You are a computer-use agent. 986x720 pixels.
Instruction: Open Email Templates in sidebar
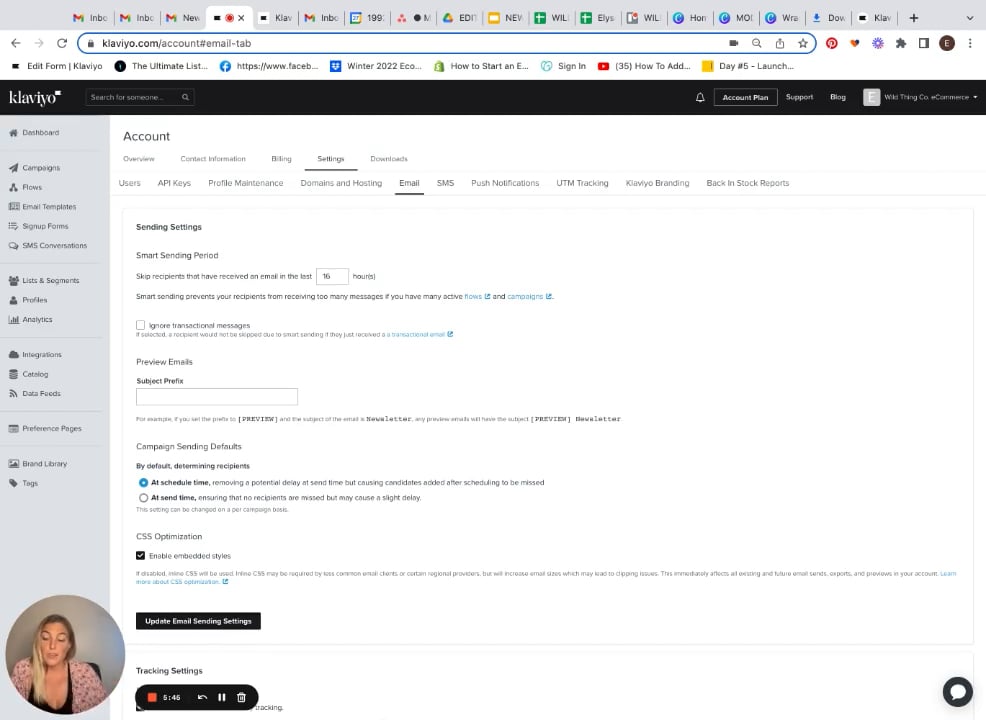(42, 207)
